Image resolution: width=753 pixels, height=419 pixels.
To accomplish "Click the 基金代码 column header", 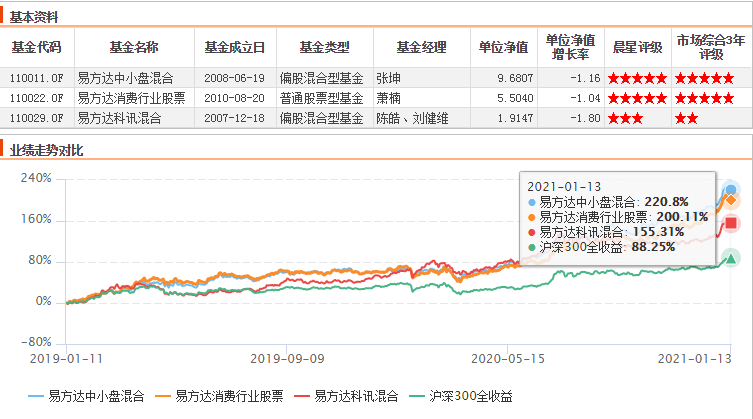I will (36, 47).
